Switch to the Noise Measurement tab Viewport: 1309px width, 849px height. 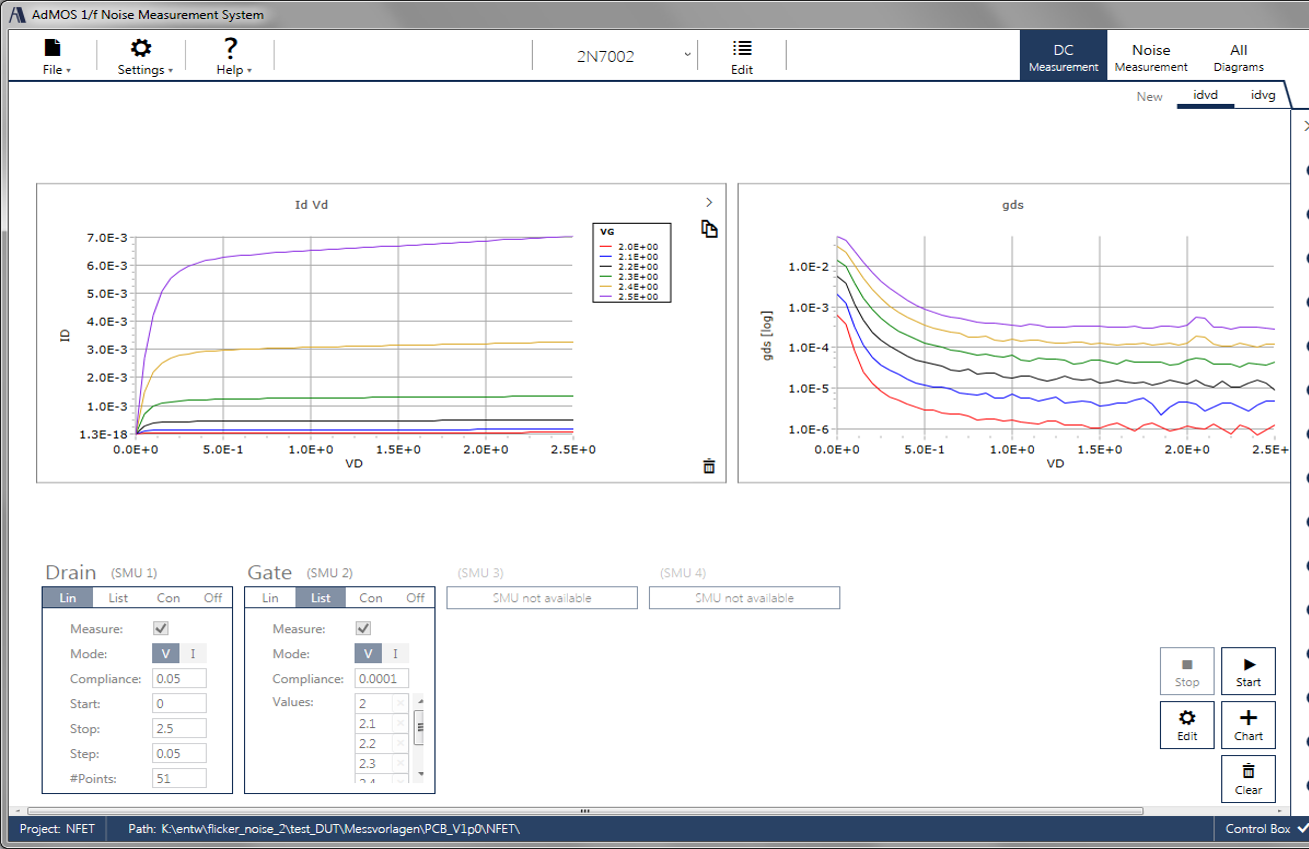(x=1151, y=57)
